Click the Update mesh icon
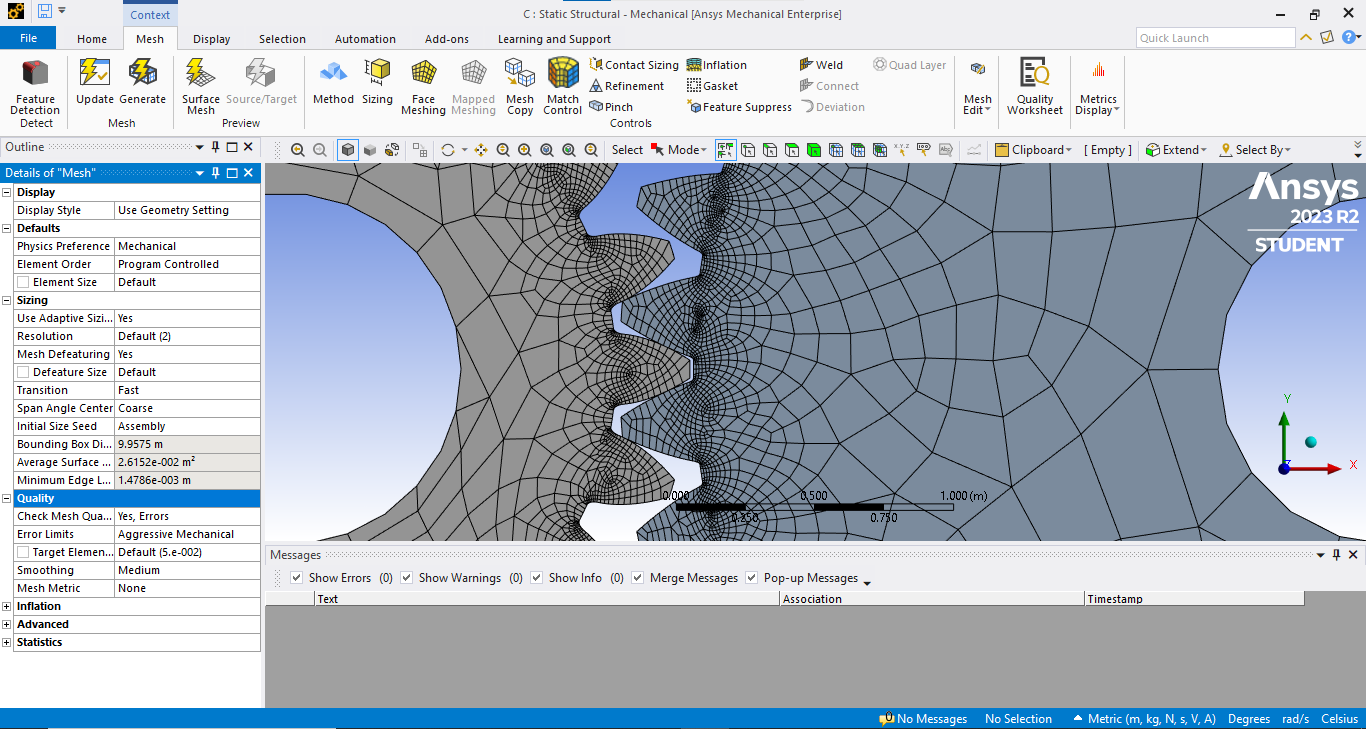 click(95, 74)
